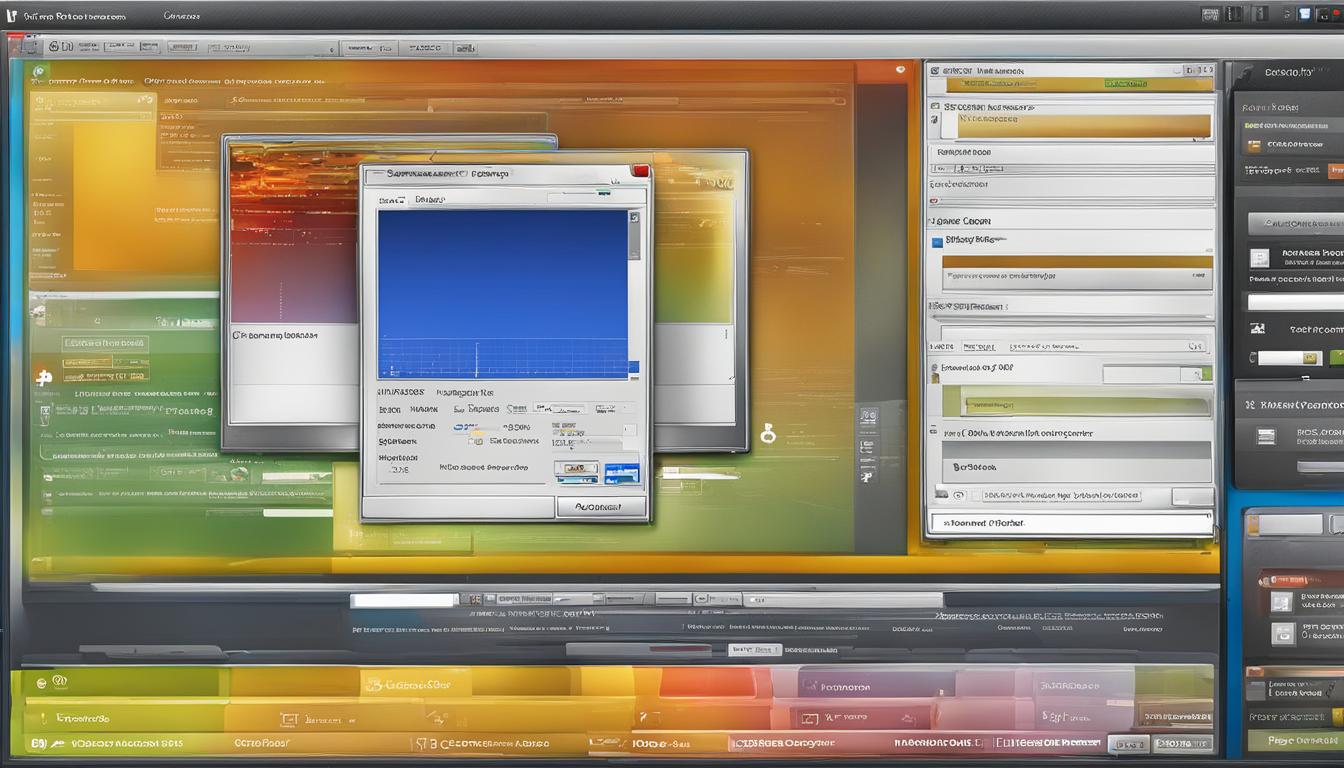Click the blue system tray icon at top right
Image resolution: width=1344 pixels, height=768 pixels.
click(1304, 14)
